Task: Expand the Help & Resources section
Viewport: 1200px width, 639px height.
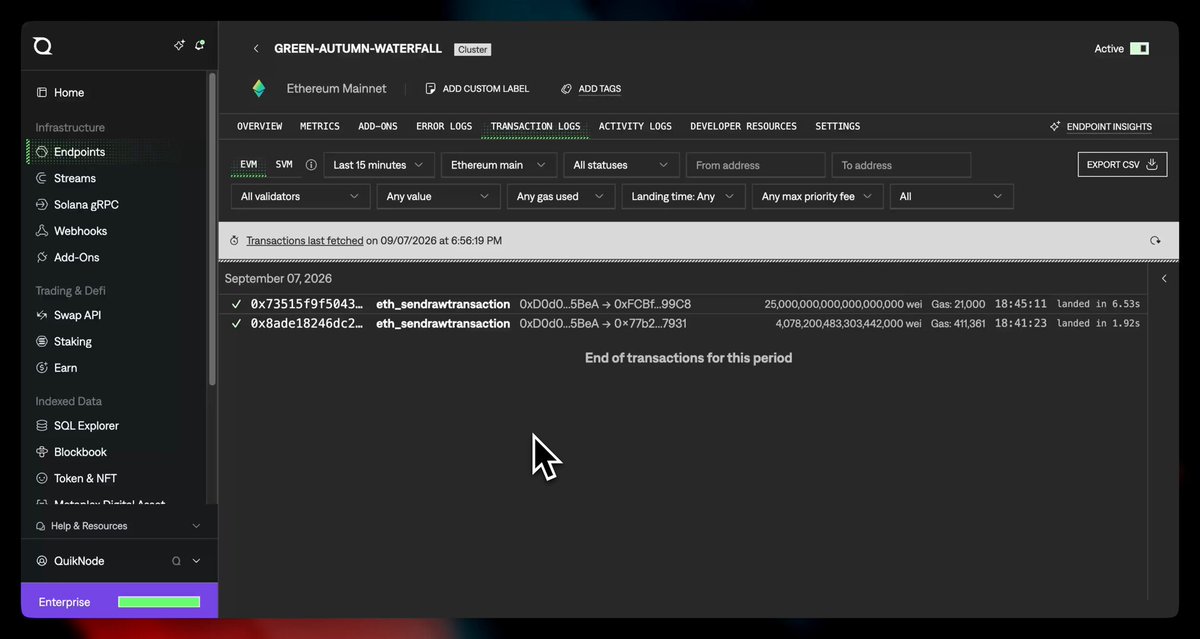Action: point(196,526)
